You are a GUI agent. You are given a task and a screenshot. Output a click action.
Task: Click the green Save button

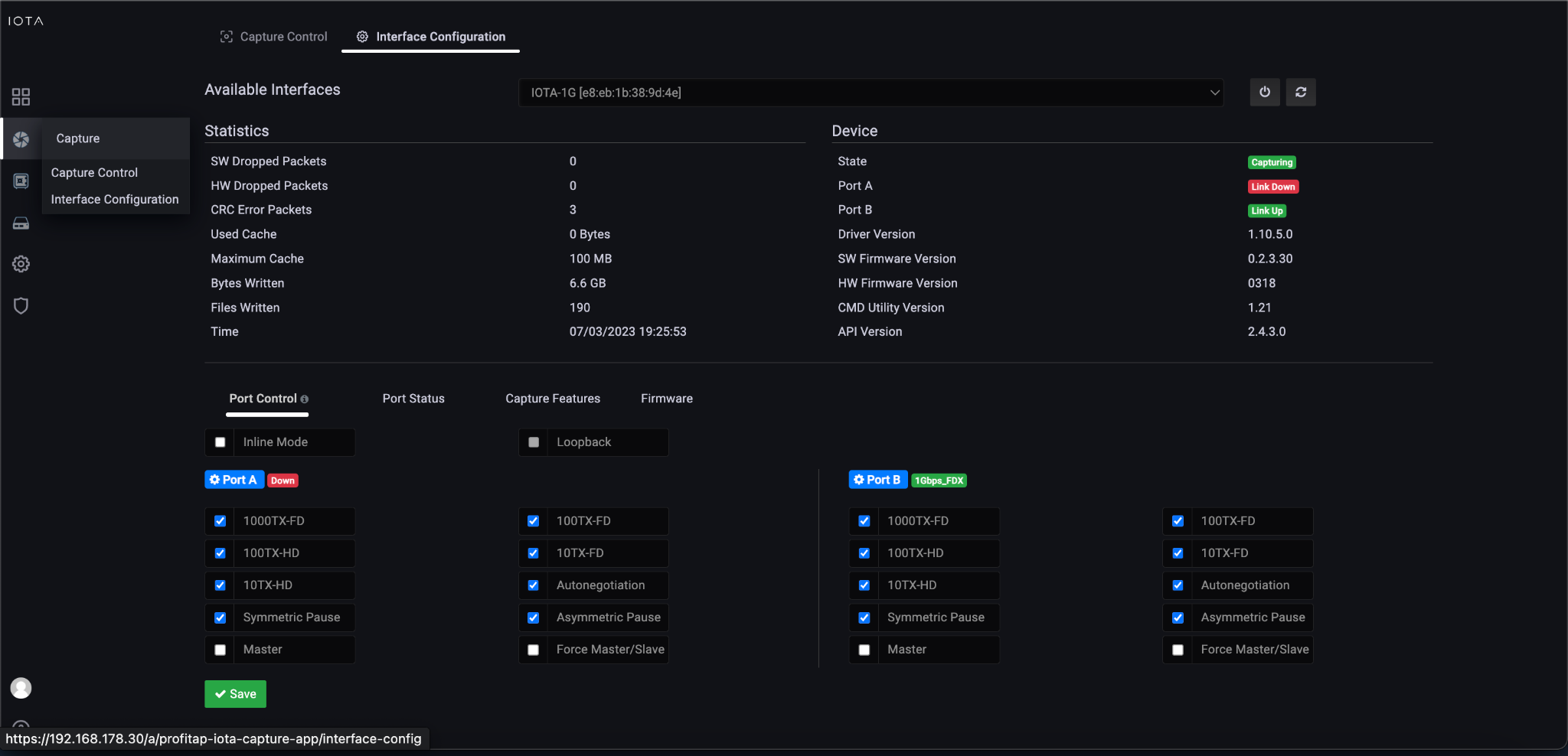pyautogui.click(x=235, y=694)
